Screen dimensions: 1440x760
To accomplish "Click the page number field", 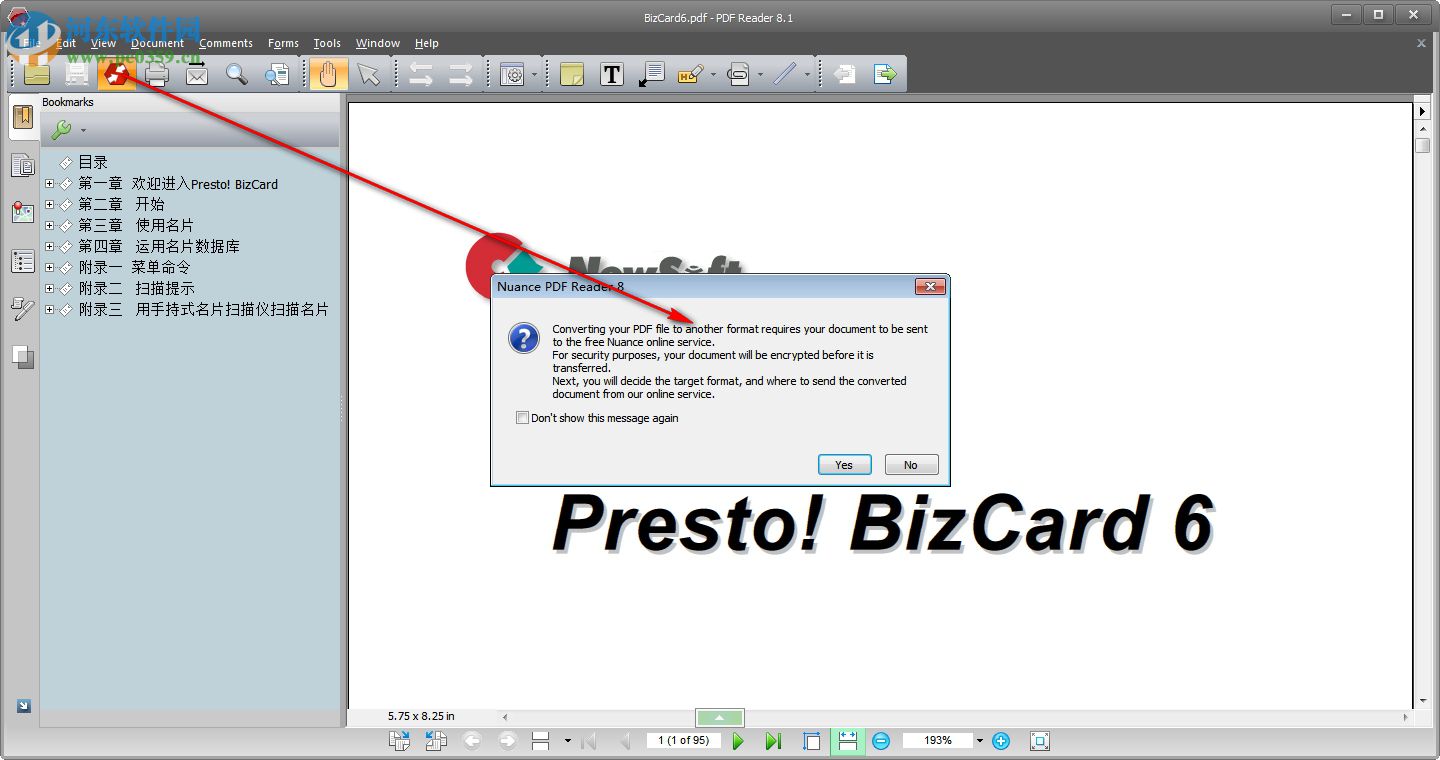I will pyautogui.click(x=684, y=741).
